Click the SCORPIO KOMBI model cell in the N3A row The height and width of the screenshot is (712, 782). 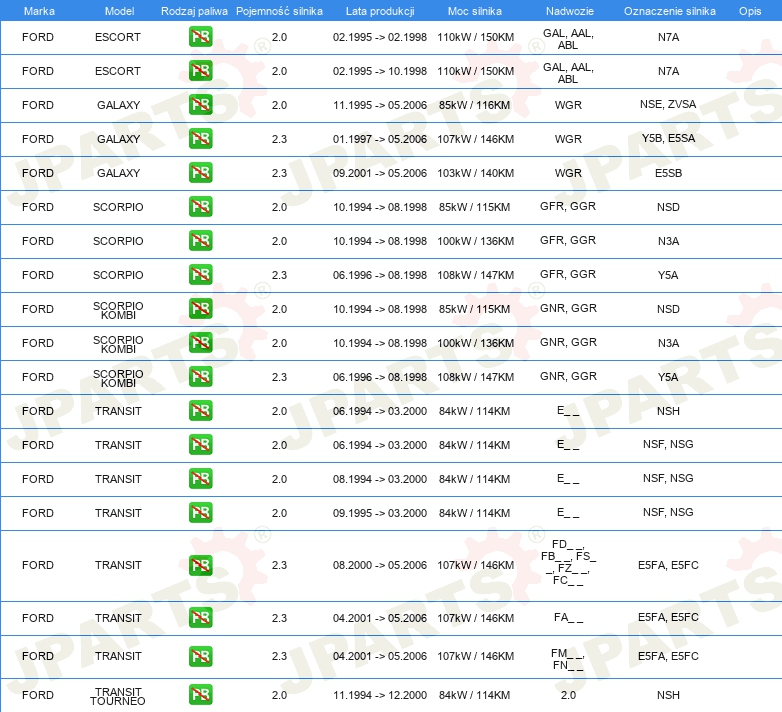(118, 344)
